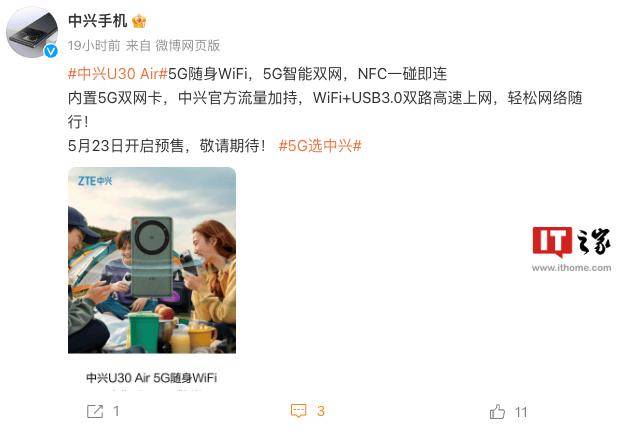
Task: Click the IT之家 watermark logo
Action: coord(571,242)
